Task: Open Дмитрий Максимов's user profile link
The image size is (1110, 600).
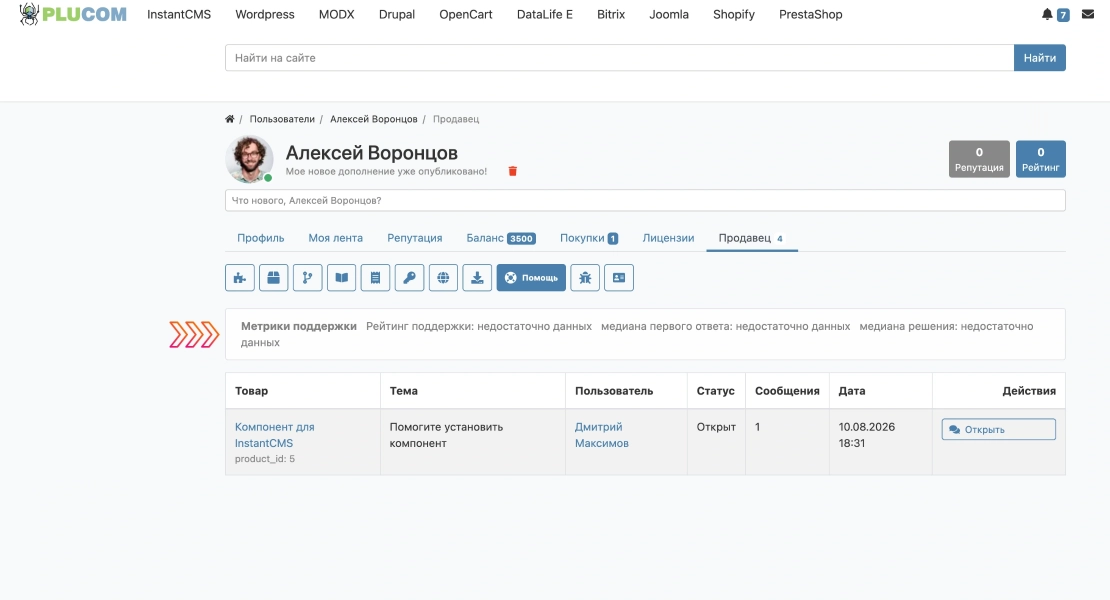Action: coord(602,434)
